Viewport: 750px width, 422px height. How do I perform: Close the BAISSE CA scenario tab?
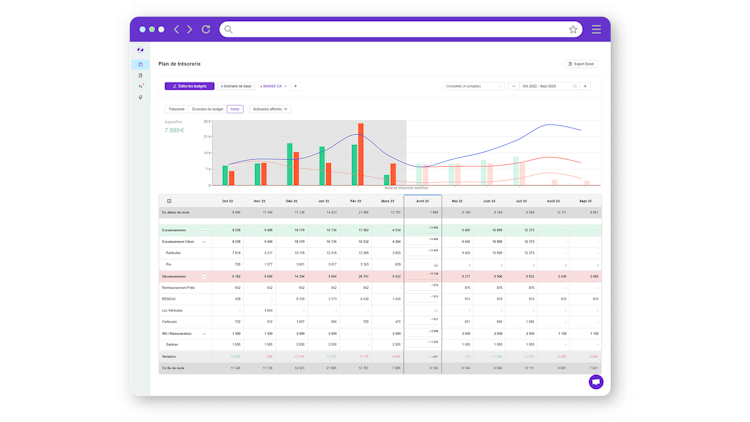pos(286,86)
